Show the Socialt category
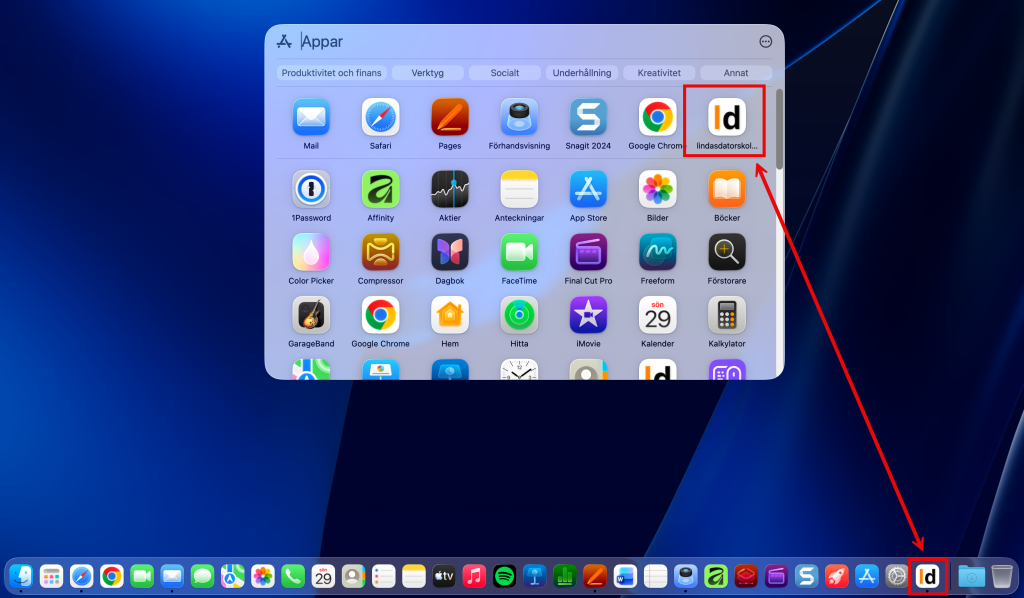The height and width of the screenshot is (598, 1024). coord(504,72)
